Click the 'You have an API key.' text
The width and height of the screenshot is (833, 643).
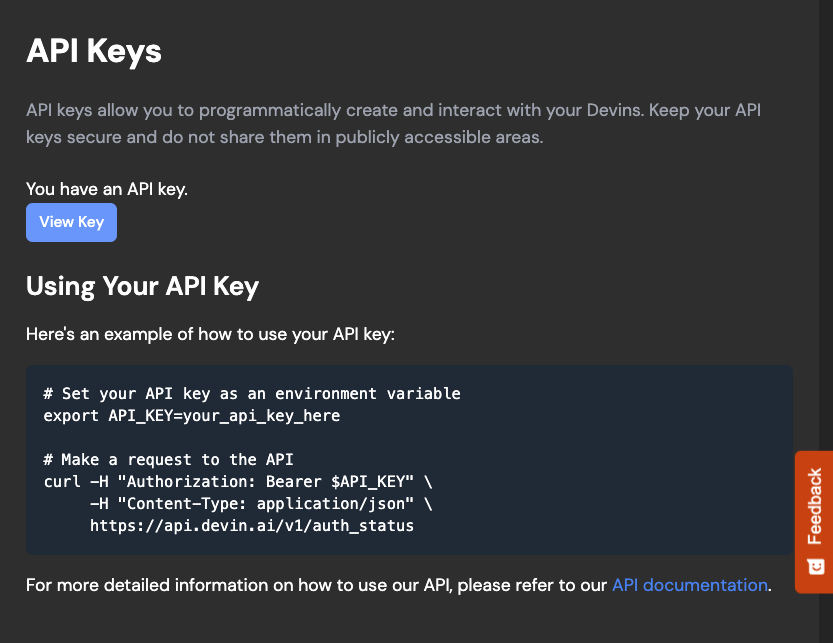107,189
